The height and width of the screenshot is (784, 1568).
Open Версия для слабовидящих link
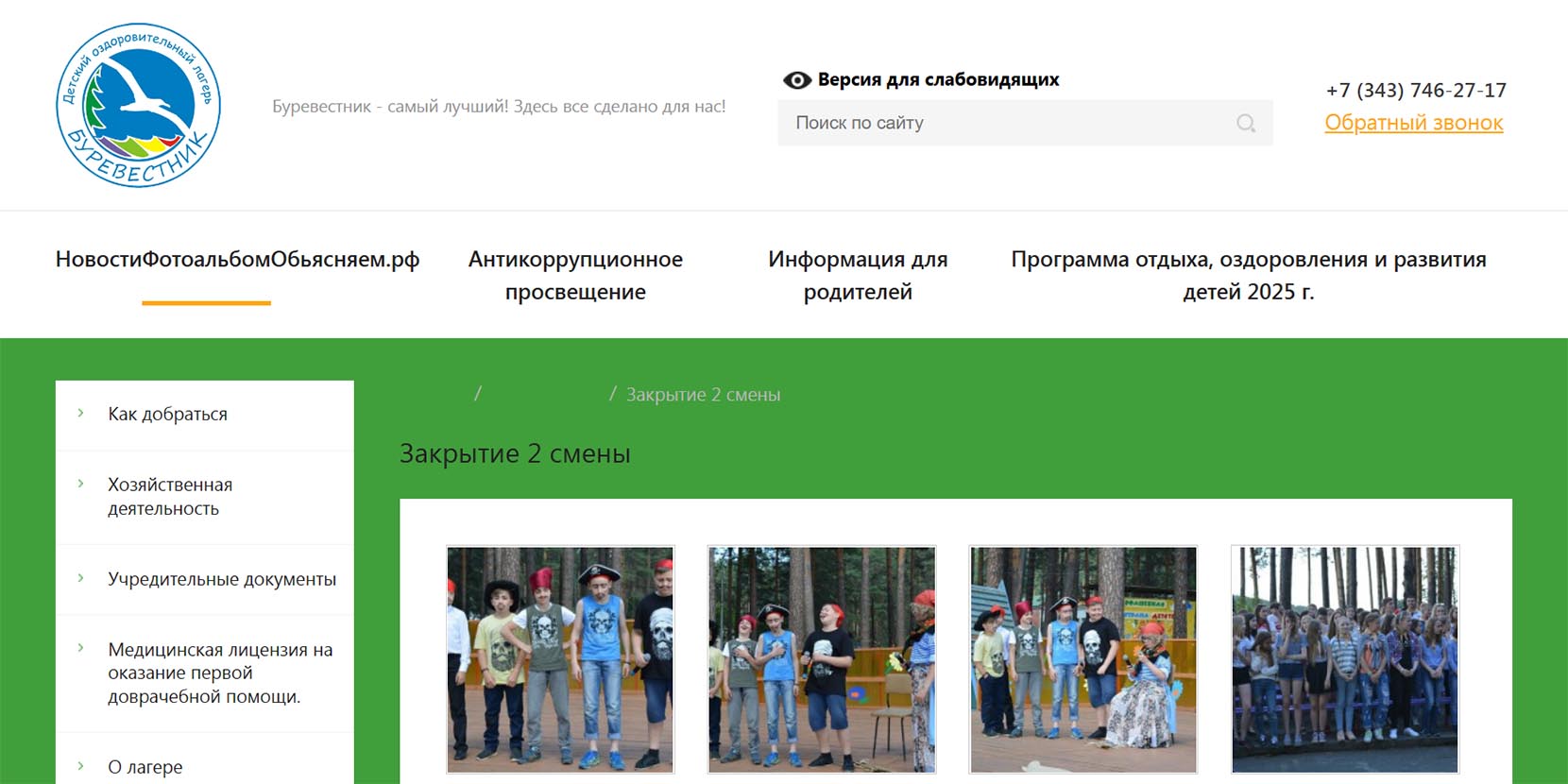pos(938,80)
